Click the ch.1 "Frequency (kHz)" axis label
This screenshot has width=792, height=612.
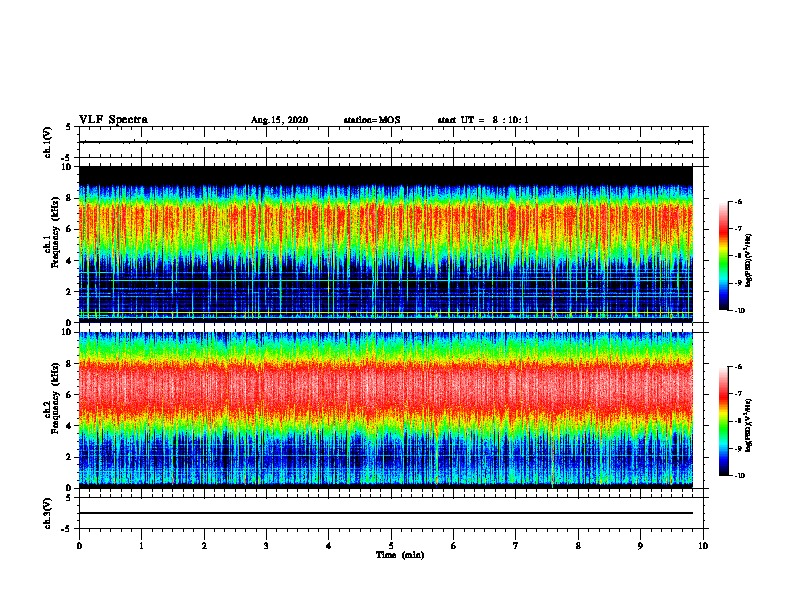56,232
